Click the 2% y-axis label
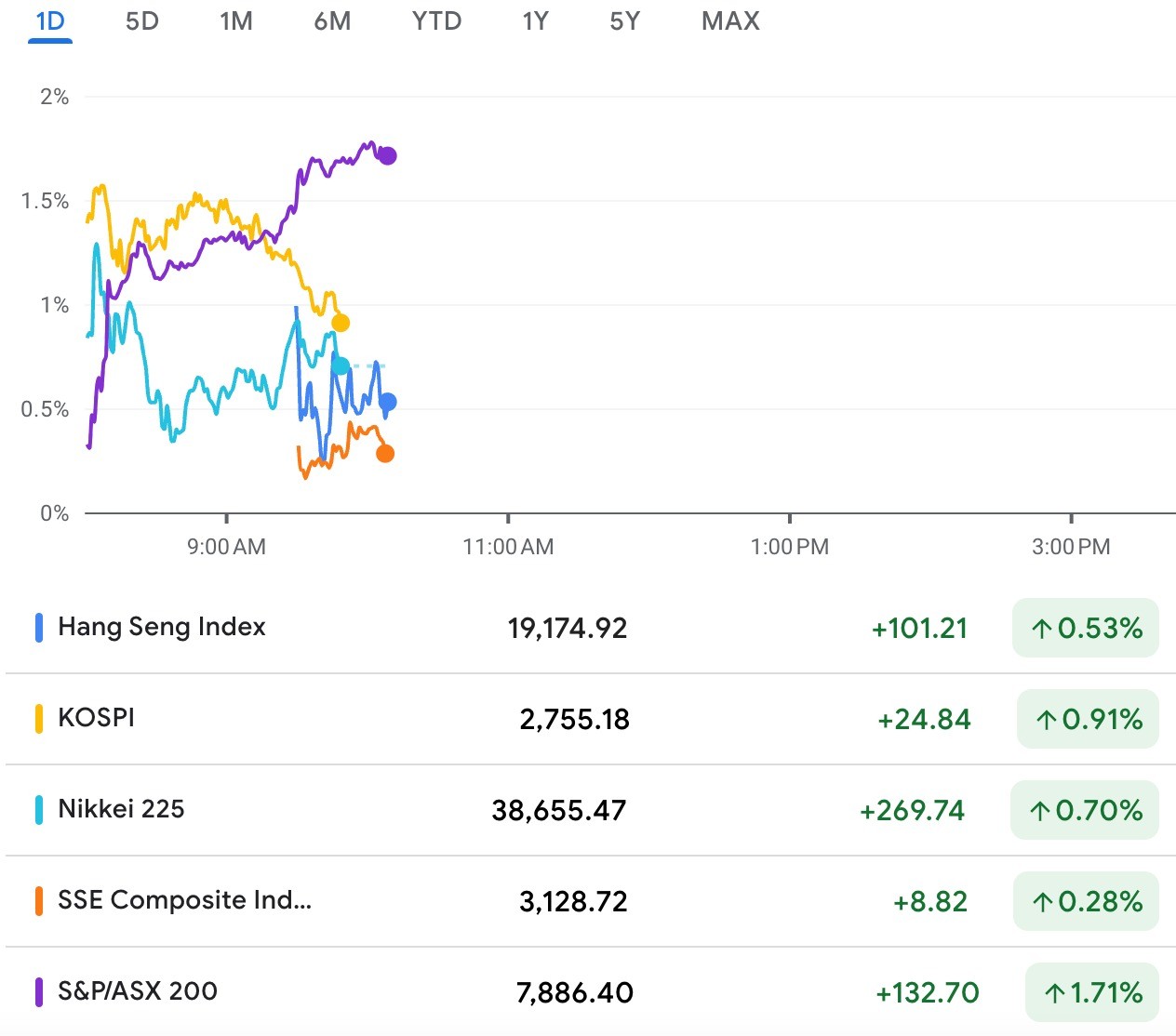This screenshot has height=1036, width=1176. 54,97
